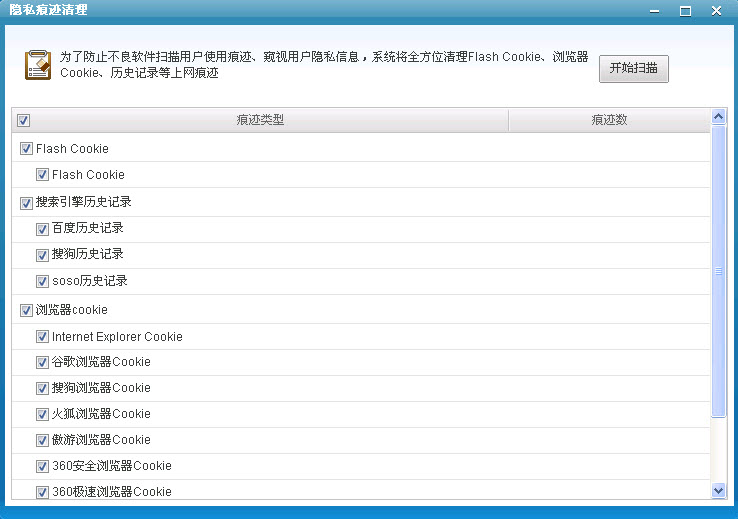Uncheck the 搜索引擎历史记录 group checkbox

[26, 203]
